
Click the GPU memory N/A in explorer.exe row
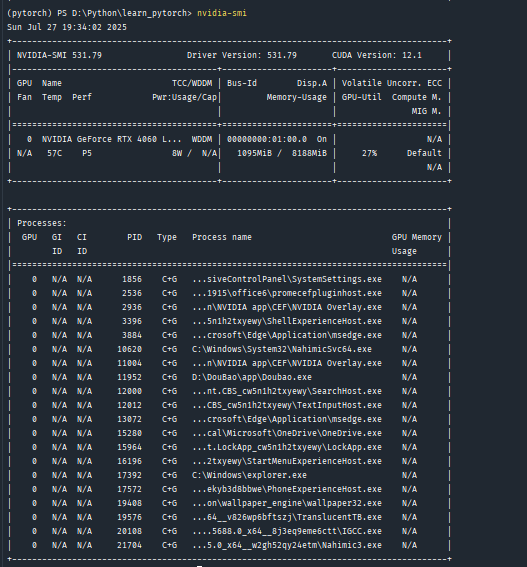coord(409,476)
